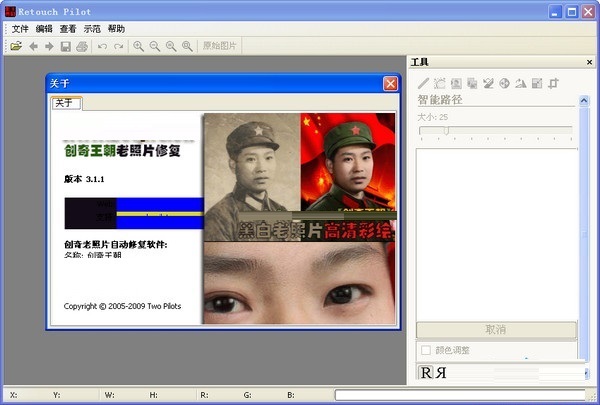Click the zoom out magnifier icon
The height and width of the screenshot is (405, 600).
tap(155, 46)
